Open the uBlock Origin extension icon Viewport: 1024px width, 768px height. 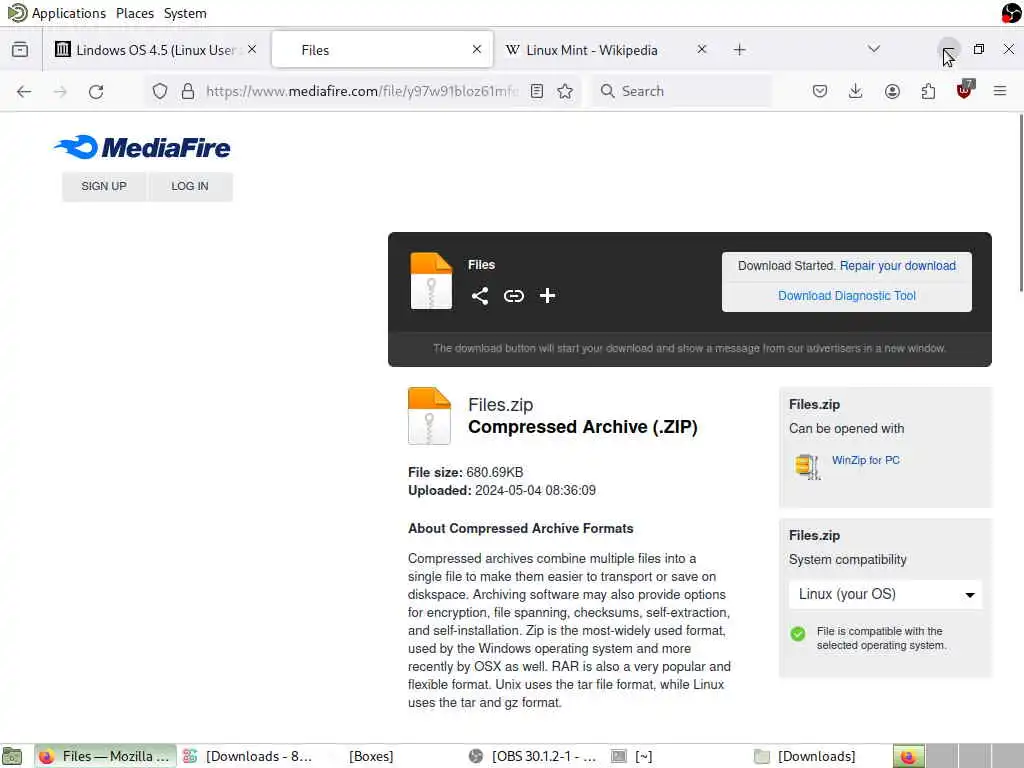click(964, 90)
